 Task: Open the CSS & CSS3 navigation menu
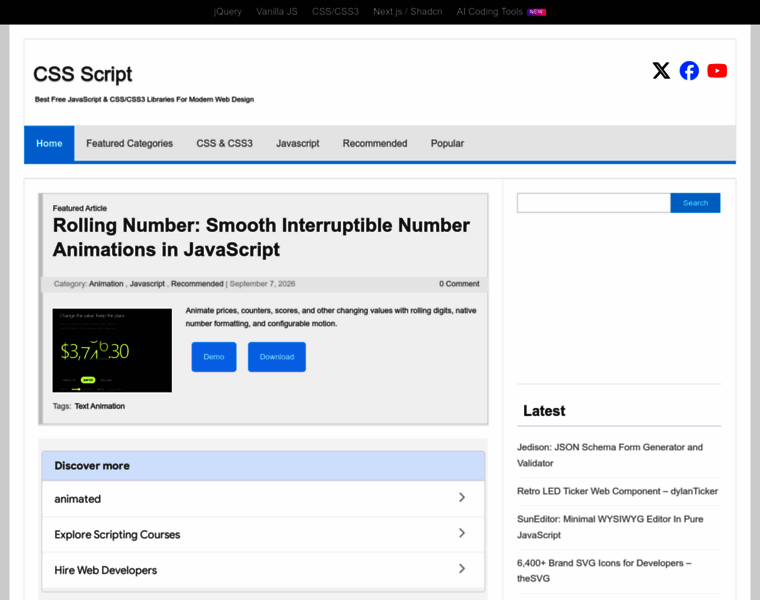(x=224, y=143)
